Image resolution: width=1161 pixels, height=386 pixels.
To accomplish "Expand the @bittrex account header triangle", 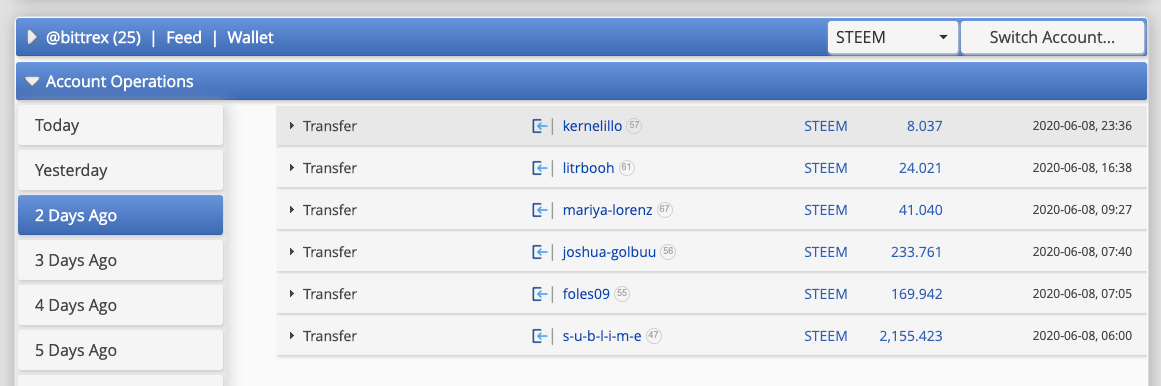I will 32,37.
